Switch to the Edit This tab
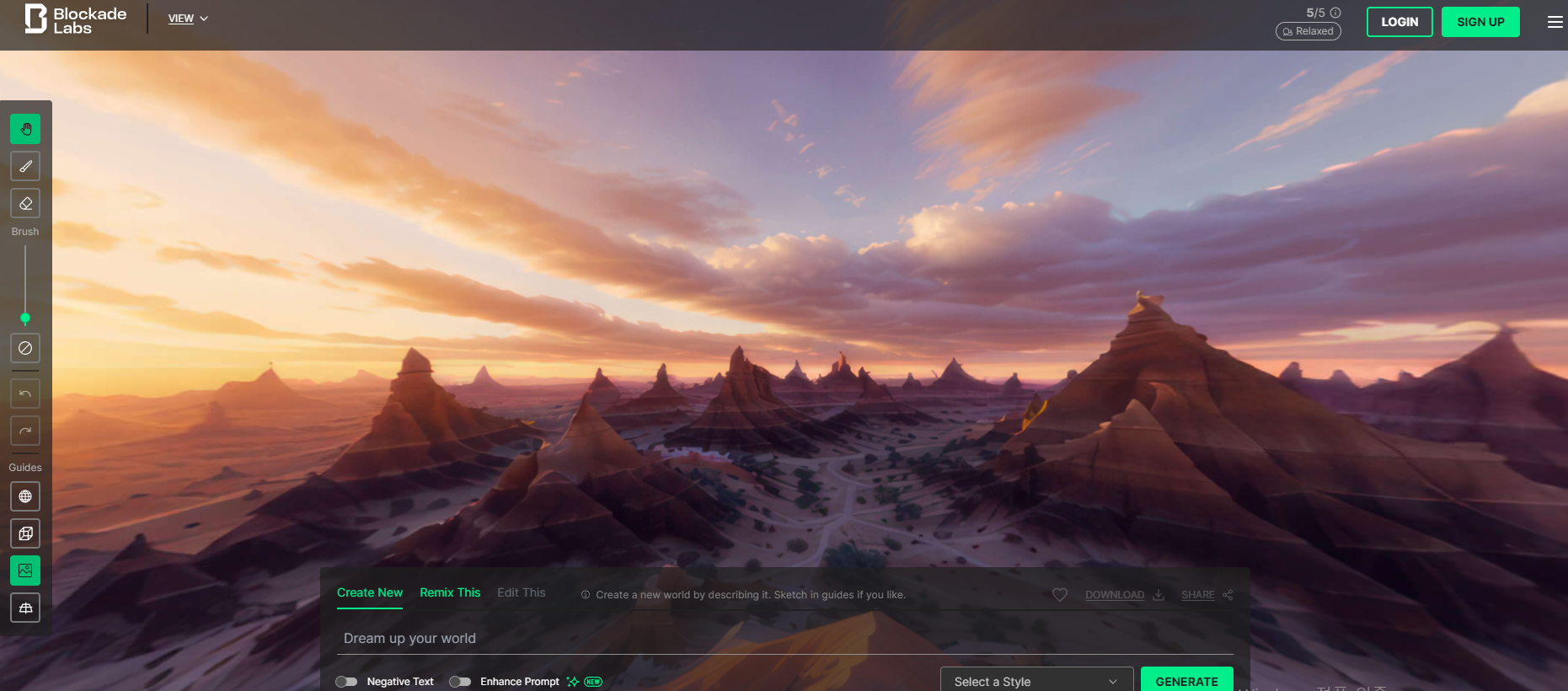This screenshot has width=1568, height=691. [x=522, y=593]
